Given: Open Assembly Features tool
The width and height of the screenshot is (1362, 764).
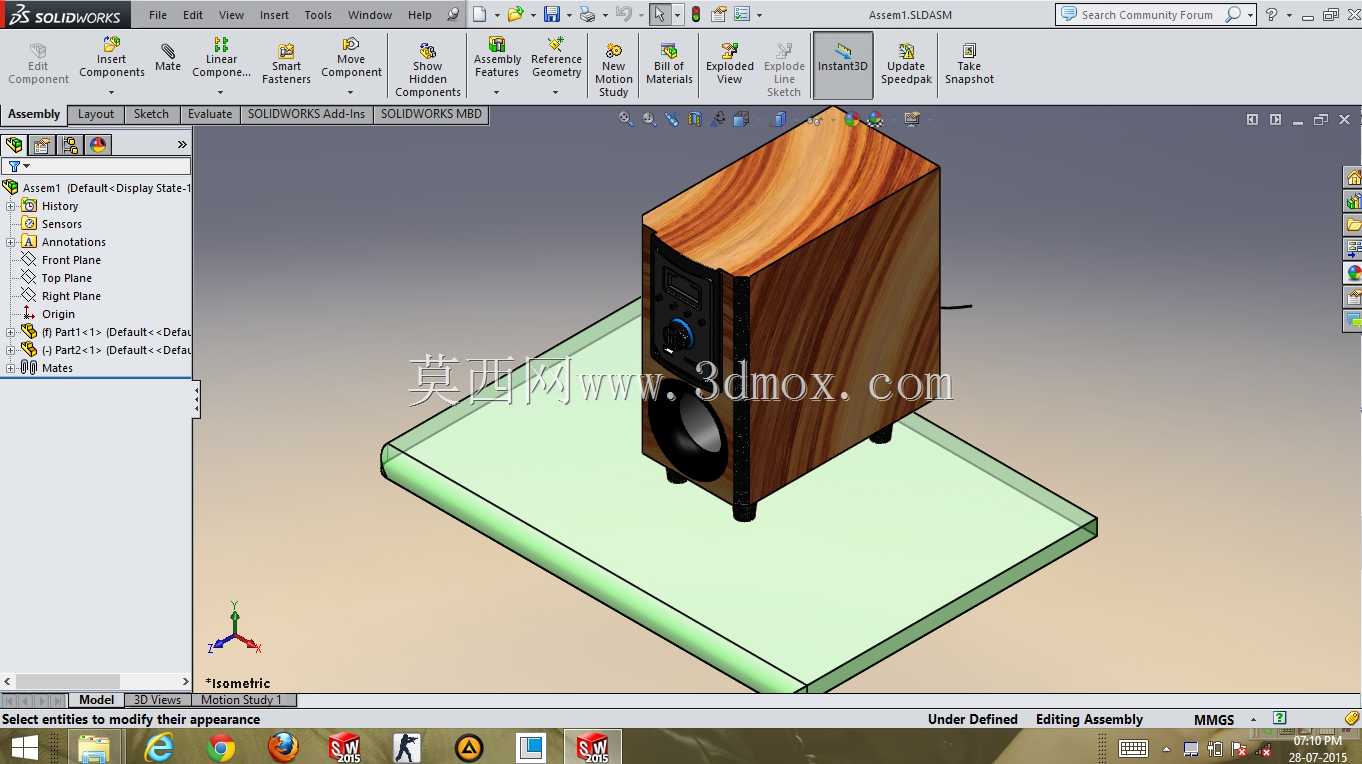Looking at the screenshot, I should coord(497,58).
